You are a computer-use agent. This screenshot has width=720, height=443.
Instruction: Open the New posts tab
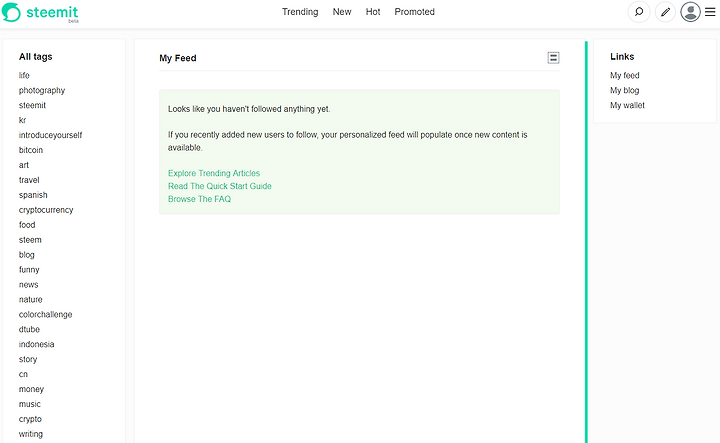pos(342,12)
